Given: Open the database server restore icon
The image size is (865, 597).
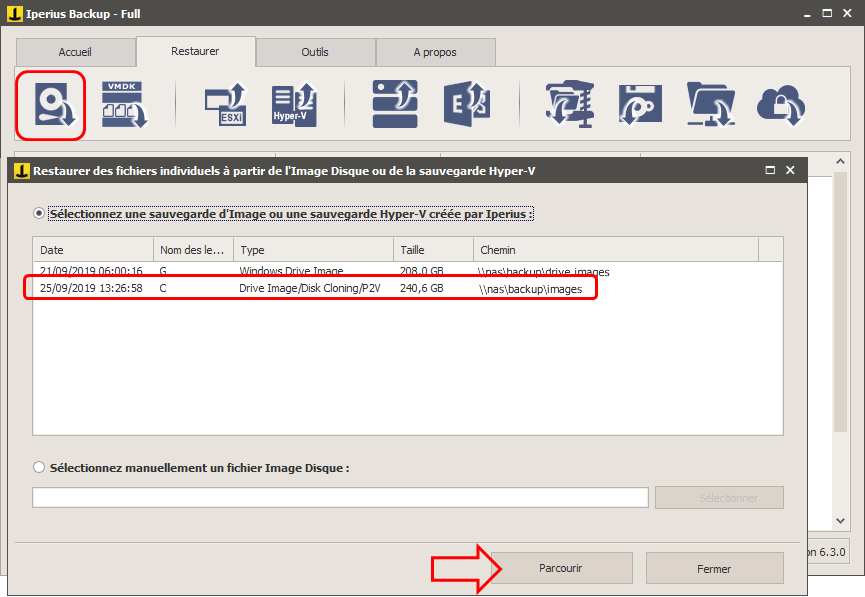Looking at the screenshot, I should pyautogui.click(x=395, y=104).
